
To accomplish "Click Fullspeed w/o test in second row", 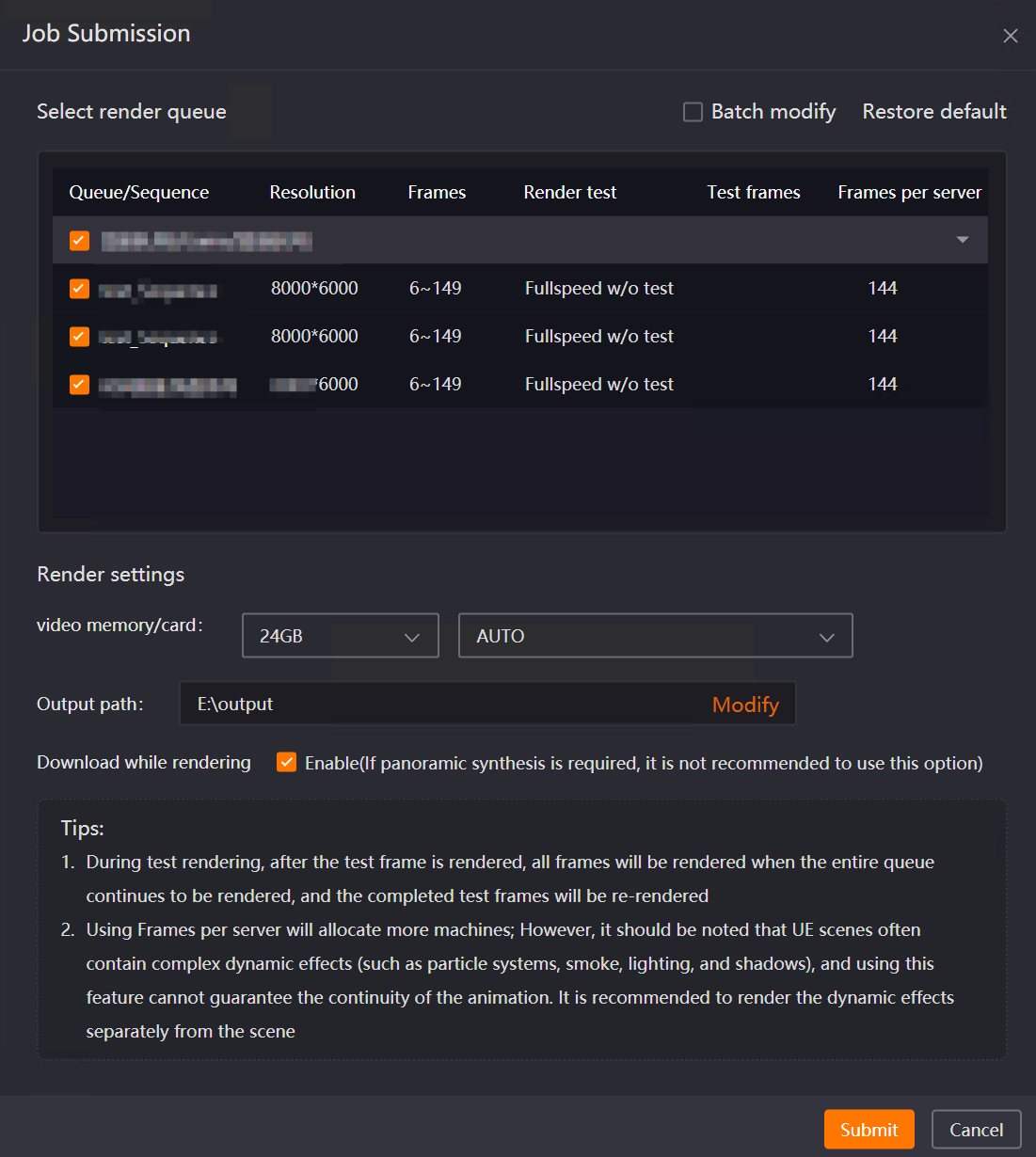I will tap(599, 336).
